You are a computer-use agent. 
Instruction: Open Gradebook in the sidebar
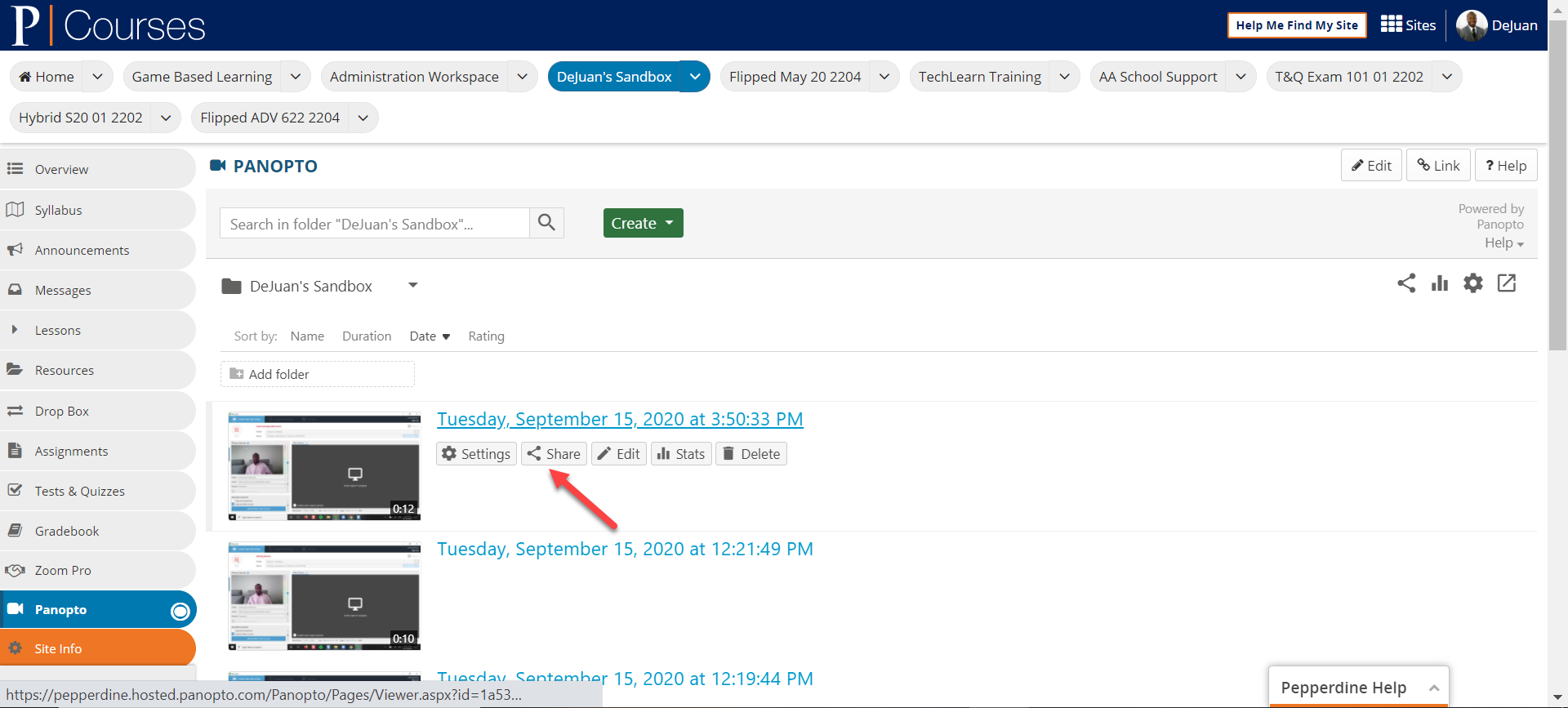click(x=67, y=531)
